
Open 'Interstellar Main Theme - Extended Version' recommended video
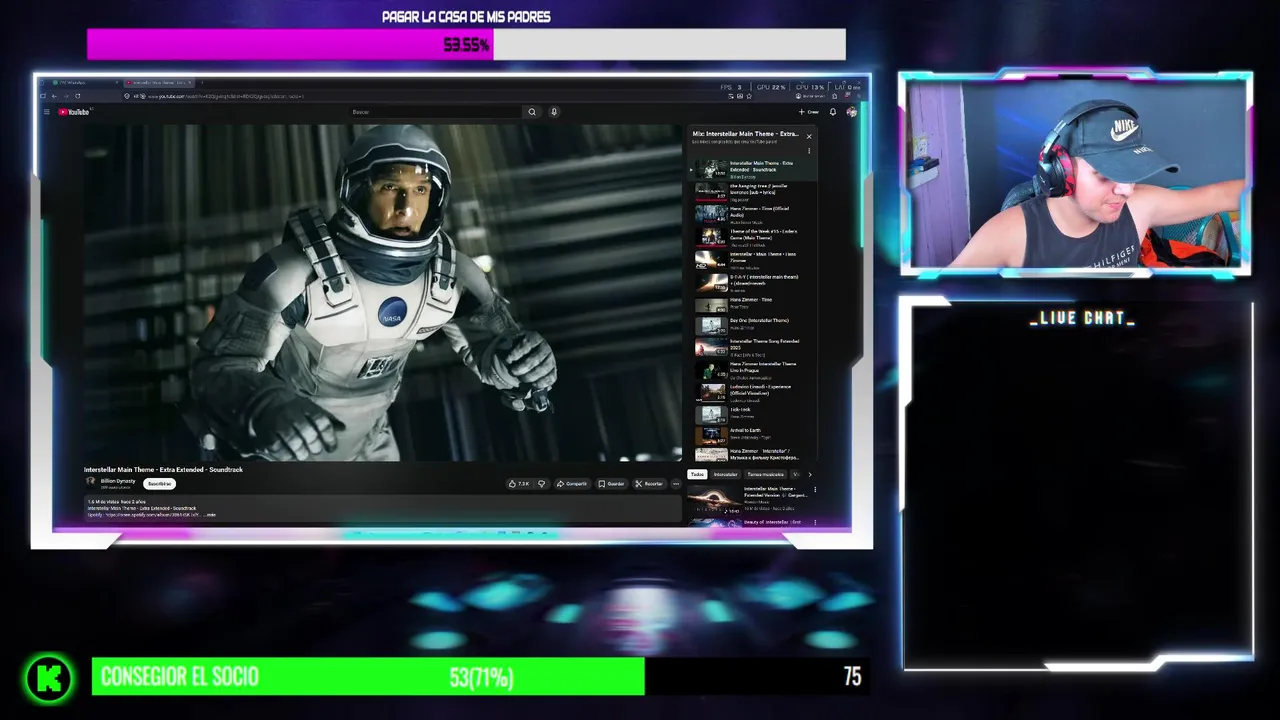pyautogui.click(x=750, y=498)
